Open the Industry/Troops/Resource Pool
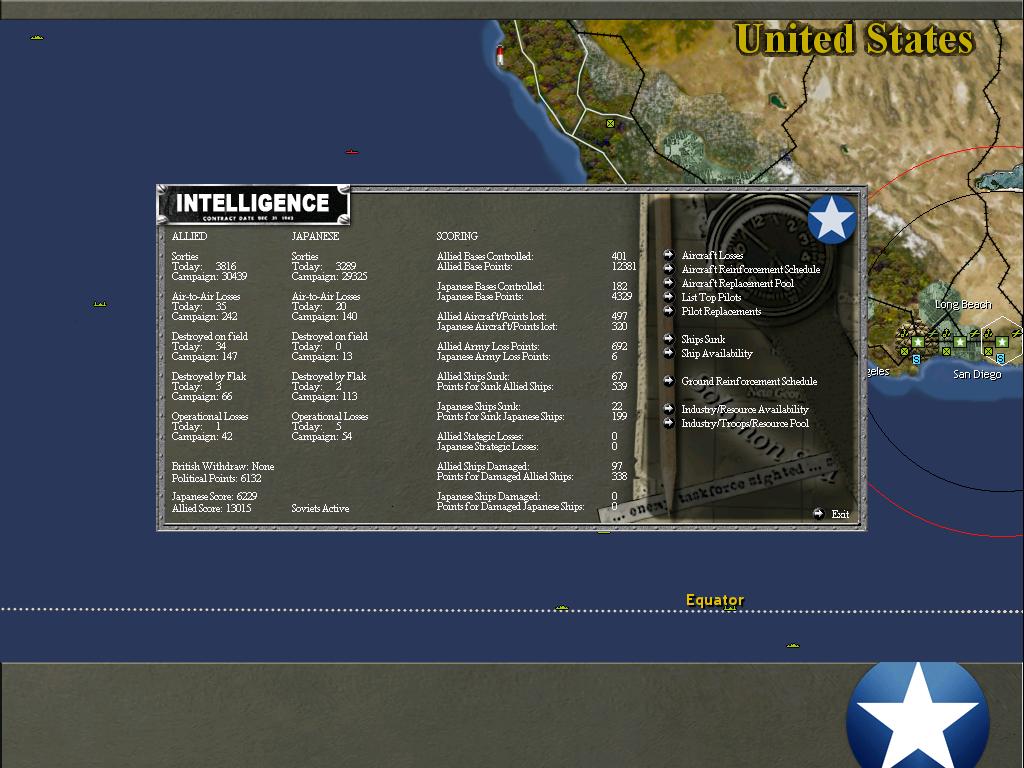 (x=744, y=423)
